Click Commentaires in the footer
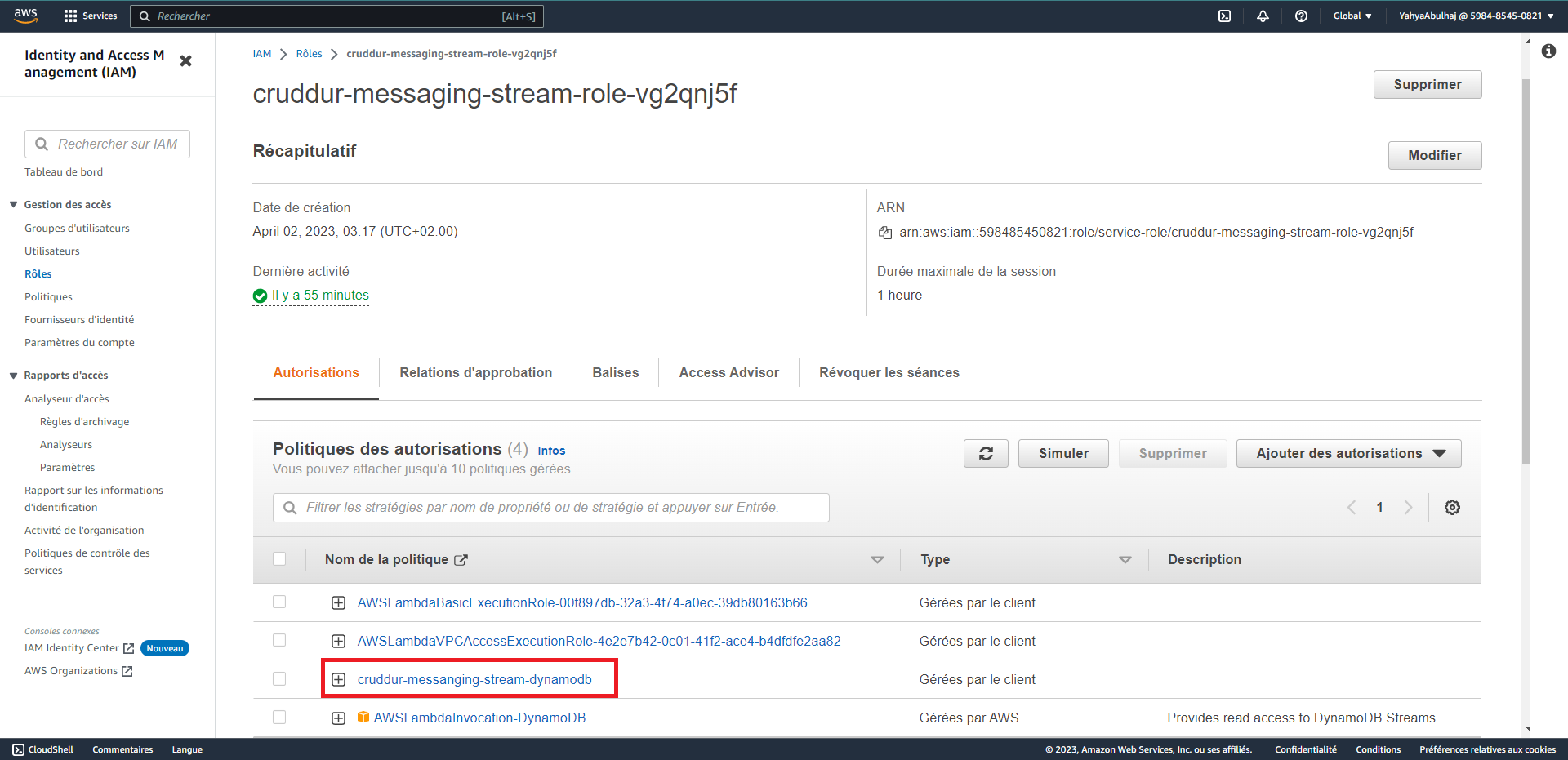The width and height of the screenshot is (1568, 760). click(122, 749)
